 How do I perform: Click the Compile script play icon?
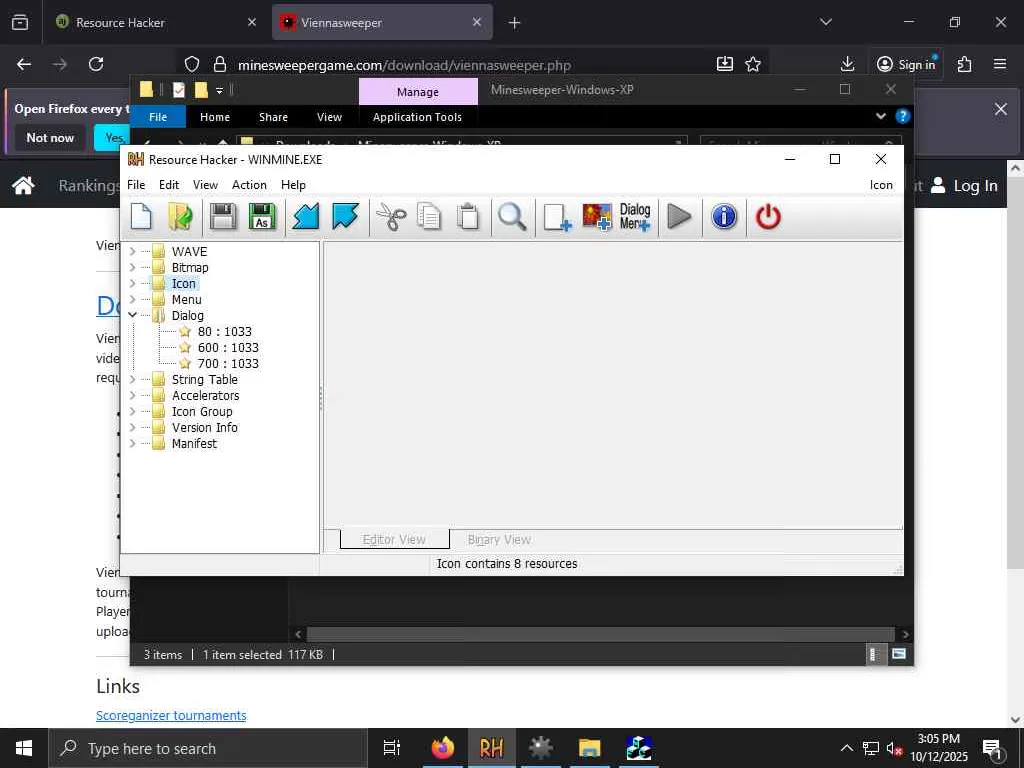[679, 217]
